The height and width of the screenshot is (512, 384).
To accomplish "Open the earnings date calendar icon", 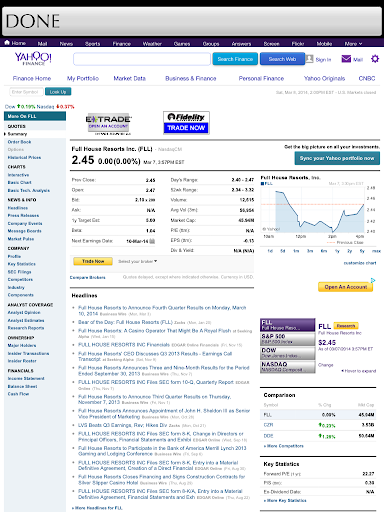I will point(152,241).
